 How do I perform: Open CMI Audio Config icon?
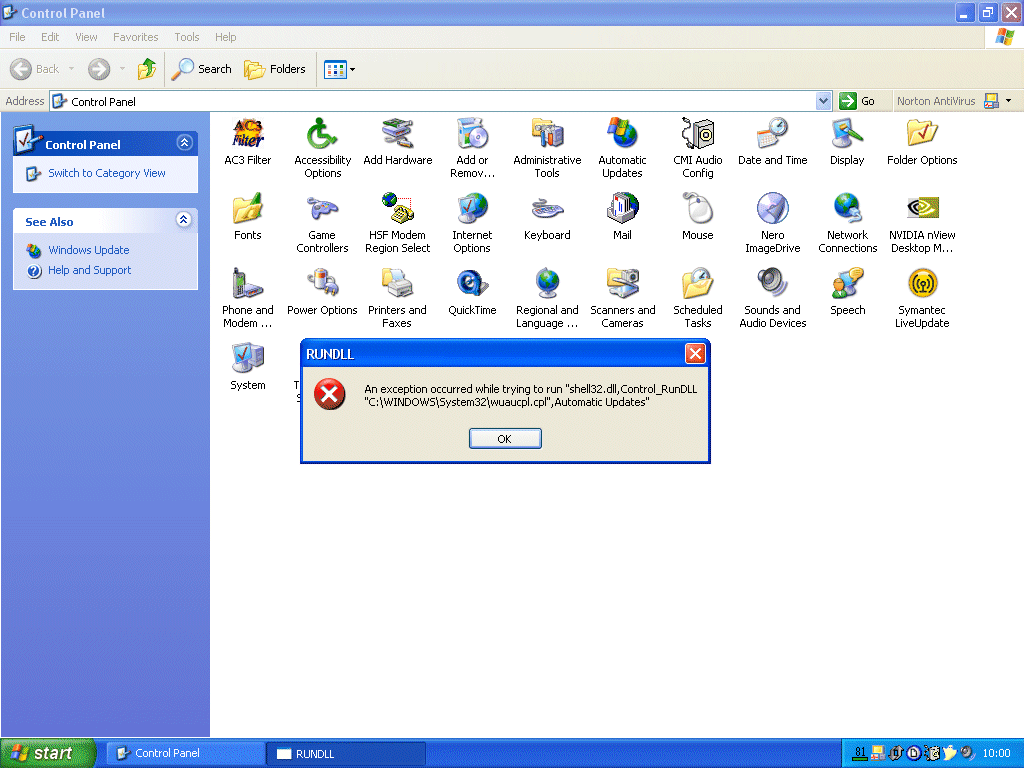[697, 134]
